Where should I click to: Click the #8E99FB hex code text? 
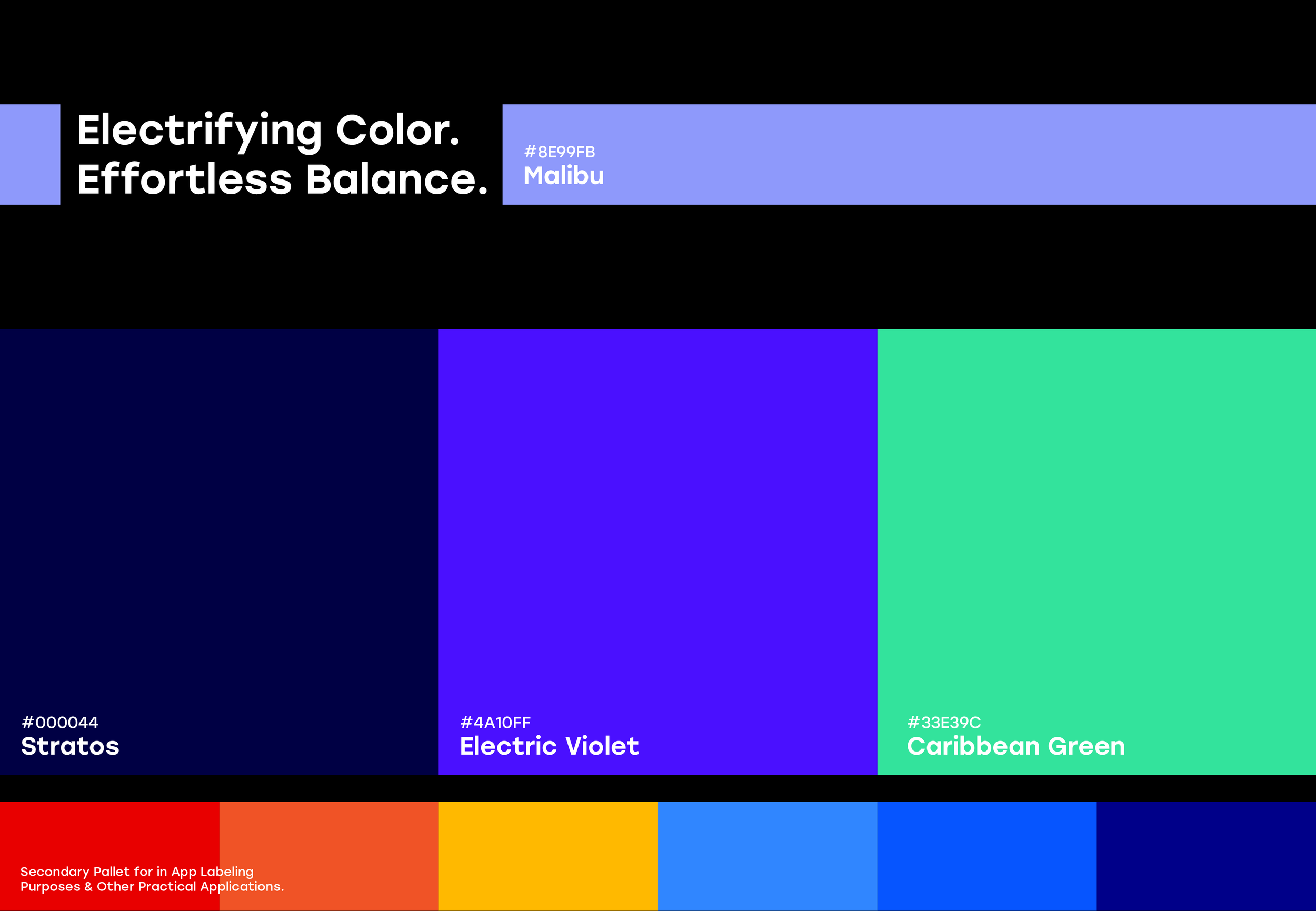560,152
